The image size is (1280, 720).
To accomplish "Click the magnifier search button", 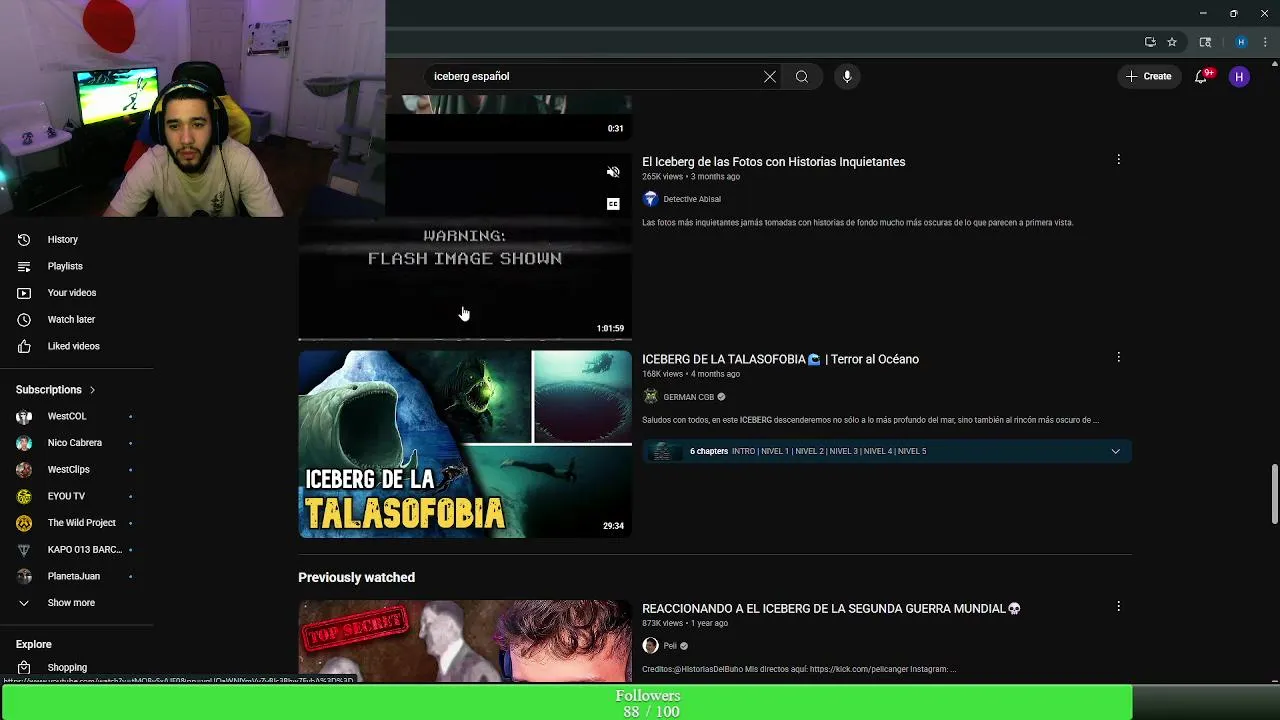I will (802, 76).
